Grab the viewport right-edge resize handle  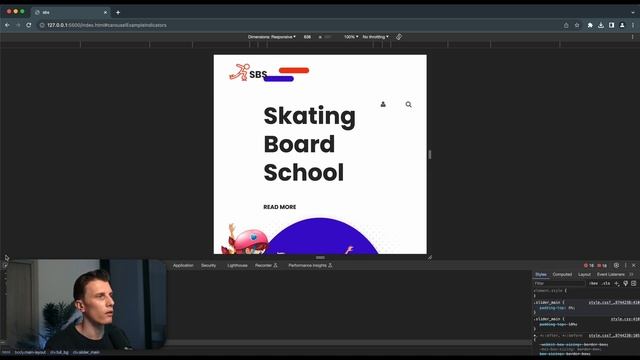tap(430, 154)
